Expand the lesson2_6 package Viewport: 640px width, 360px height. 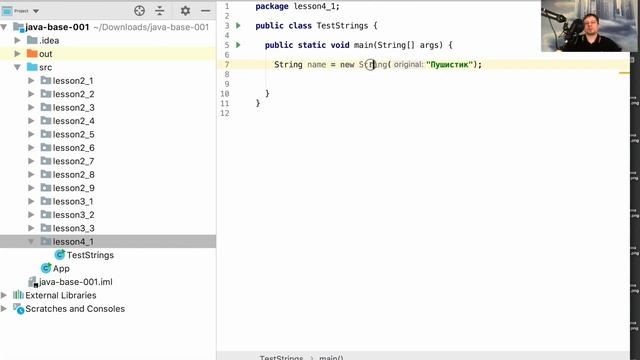31,148
